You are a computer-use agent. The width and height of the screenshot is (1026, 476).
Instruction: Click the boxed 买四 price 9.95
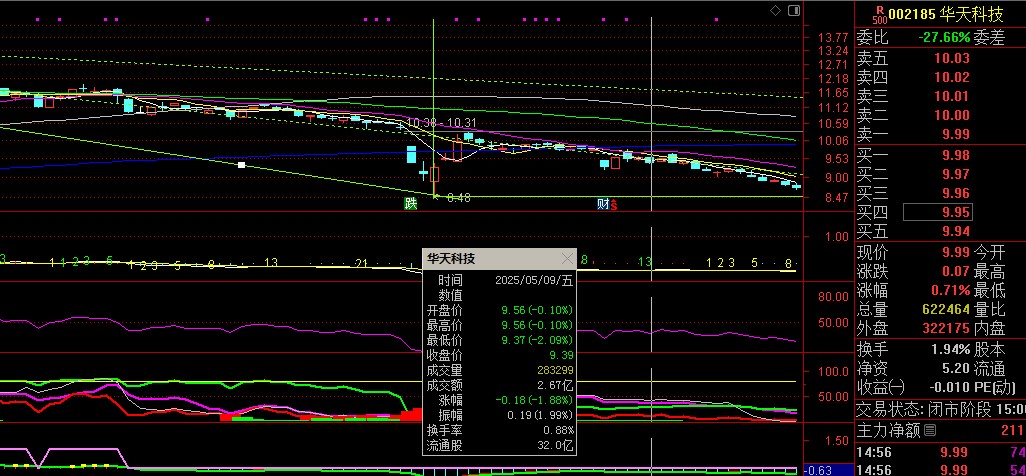click(x=938, y=212)
